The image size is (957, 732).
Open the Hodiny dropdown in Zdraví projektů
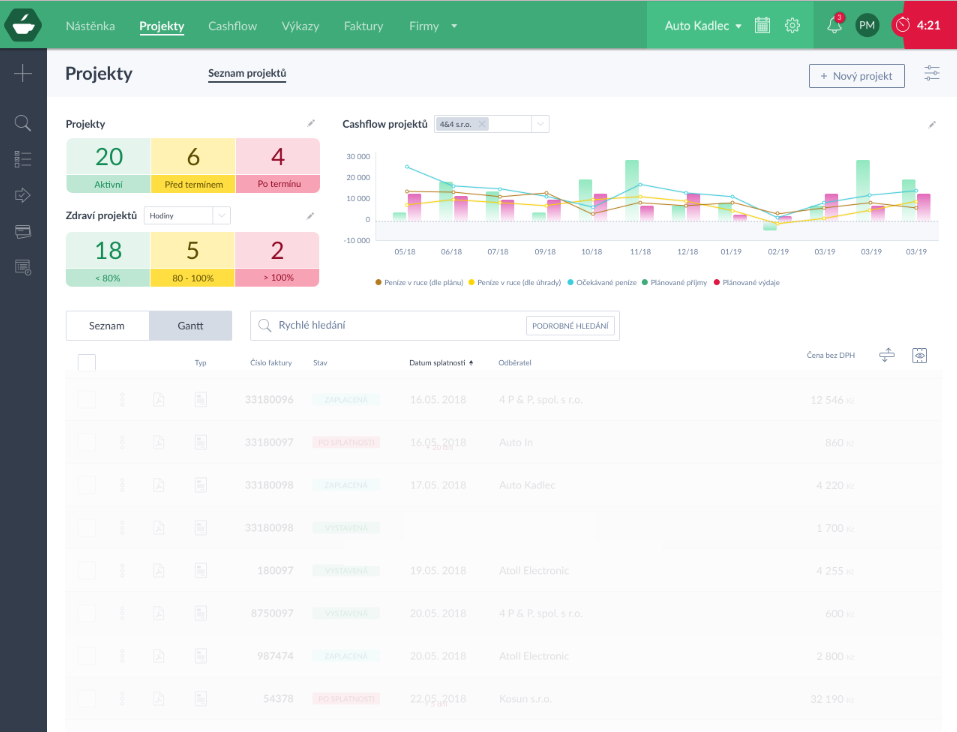(x=219, y=215)
